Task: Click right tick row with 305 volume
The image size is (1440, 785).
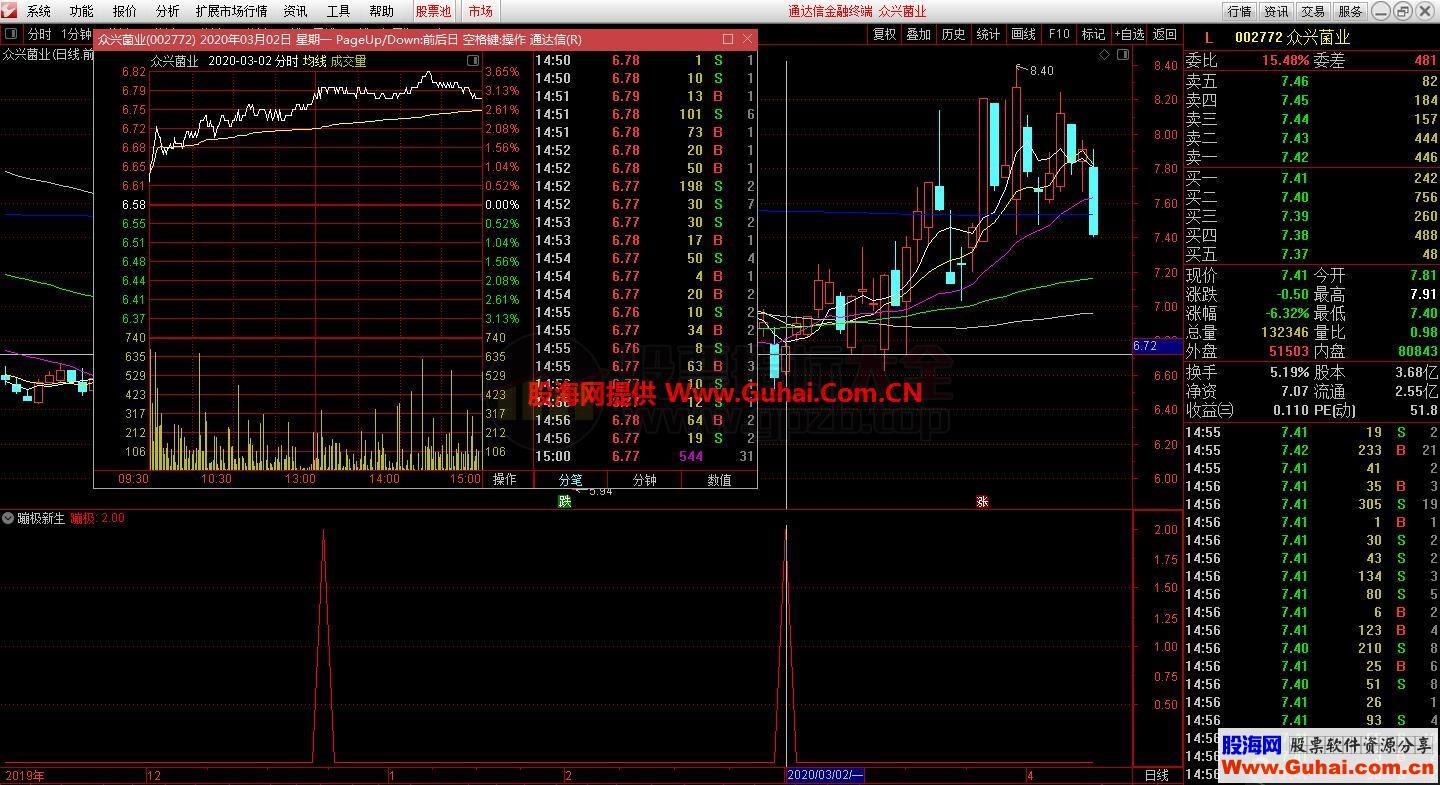Action: point(1312,505)
